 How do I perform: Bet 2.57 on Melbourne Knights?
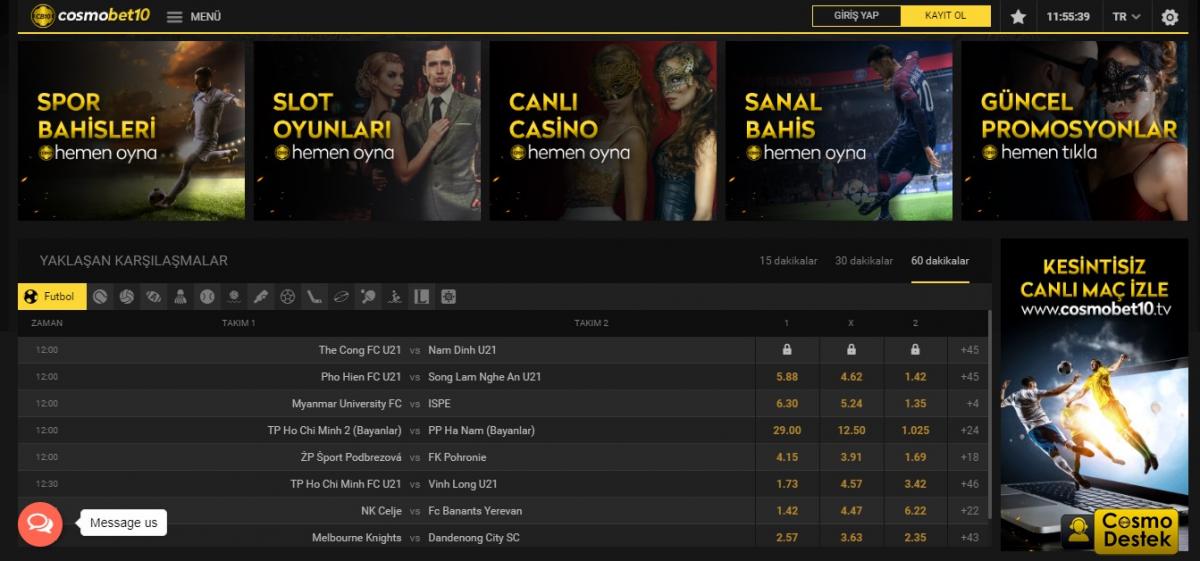(x=787, y=538)
